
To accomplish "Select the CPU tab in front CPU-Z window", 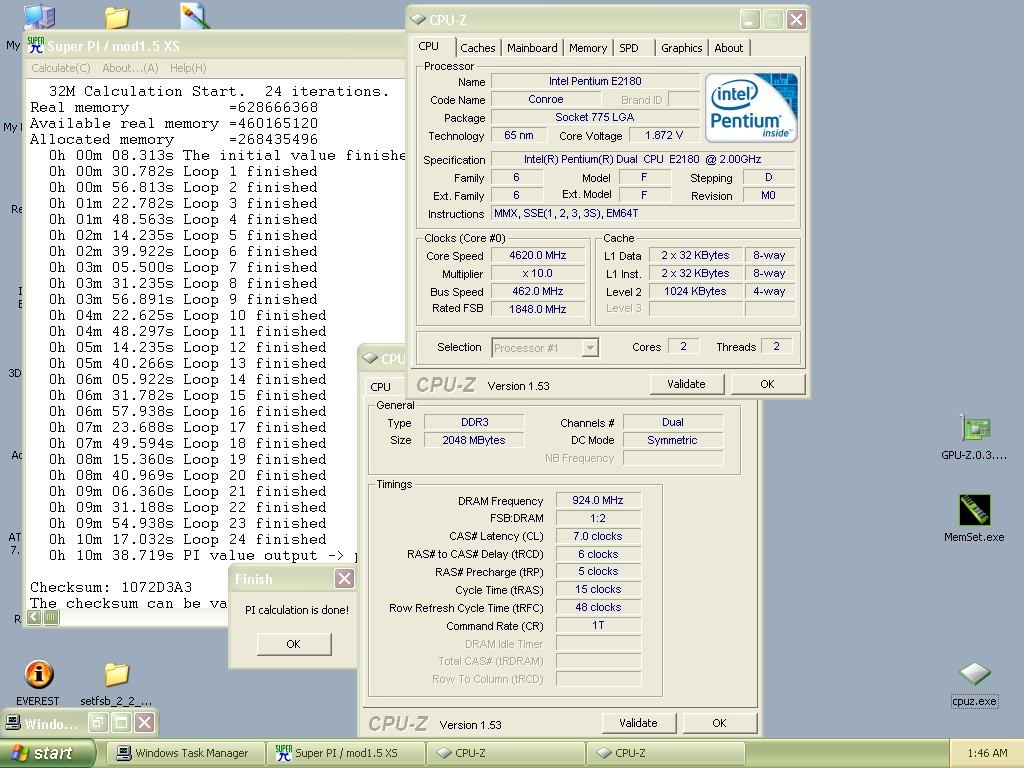I will click(428, 46).
